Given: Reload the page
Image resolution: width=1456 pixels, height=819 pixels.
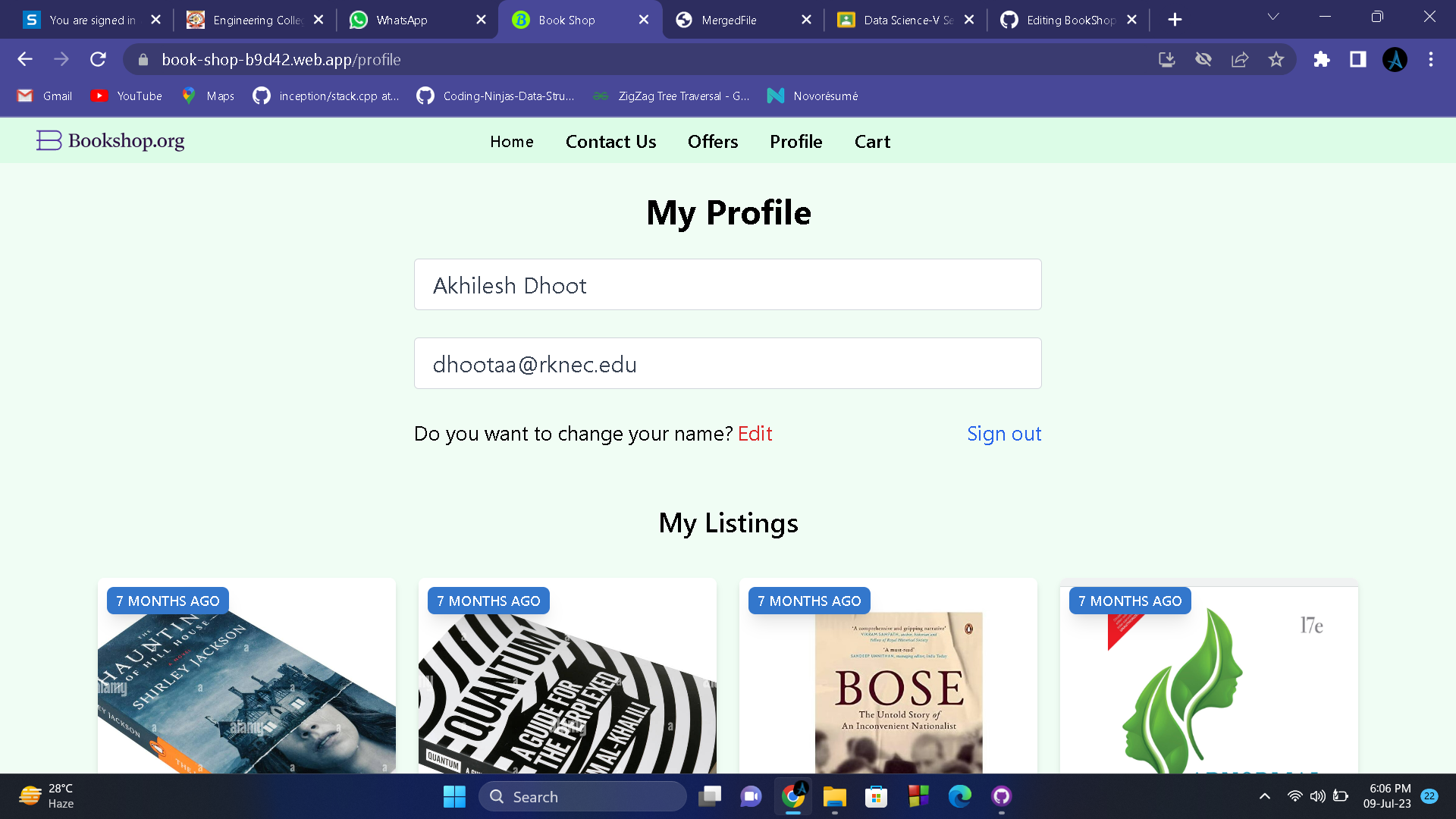Looking at the screenshot, I should point(98,59).
